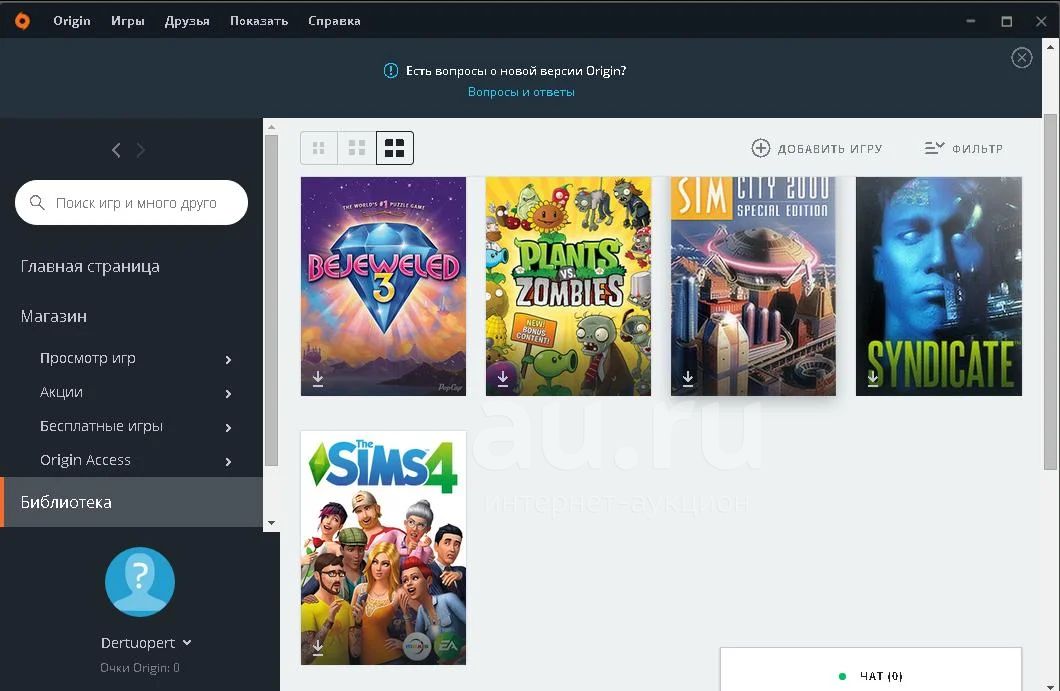Image resolution: width=1060 pixels, height=691 pixels.
Task: Click the user avatar picture
Action: click(140, 581)
